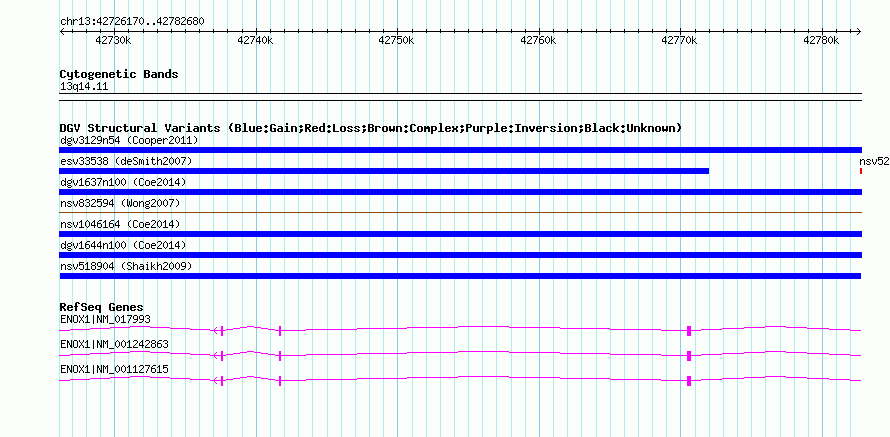Viewport: 890px width, 437px height.
Task: Click the esv33538 (deSmith2007) label
Action: click(126, 161)
